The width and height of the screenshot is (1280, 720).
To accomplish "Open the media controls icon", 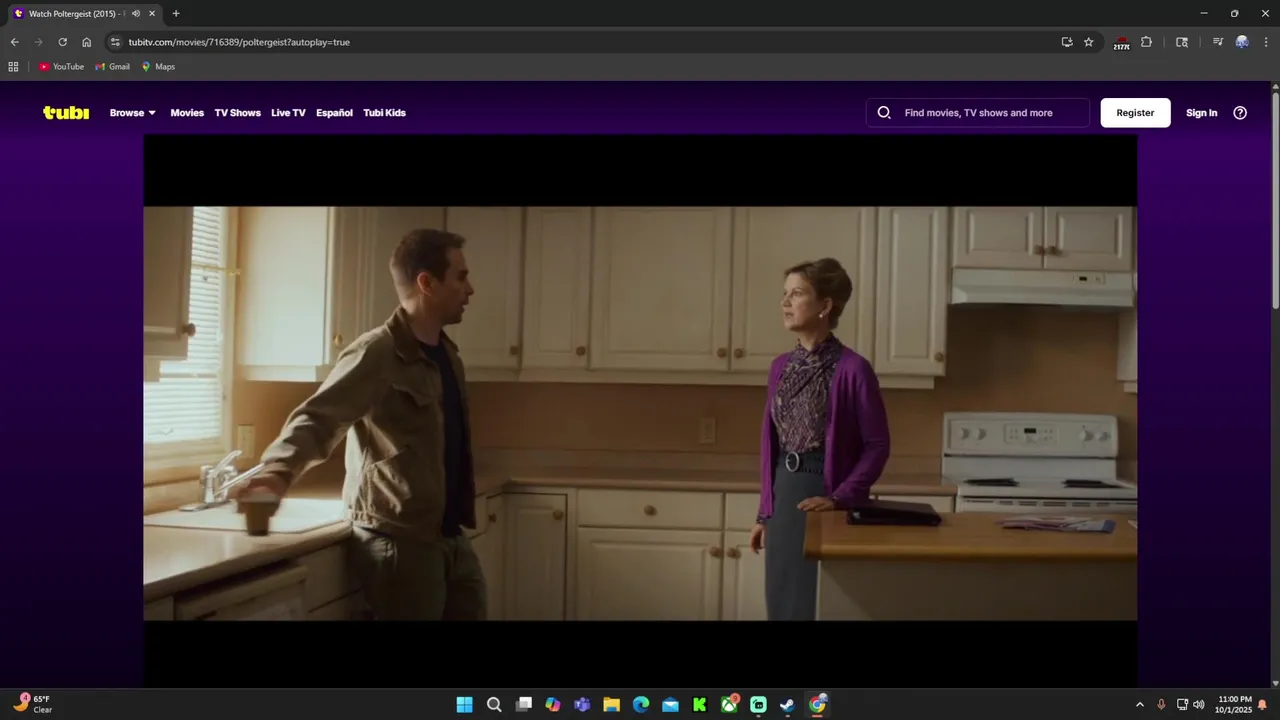I will 1218,42.
